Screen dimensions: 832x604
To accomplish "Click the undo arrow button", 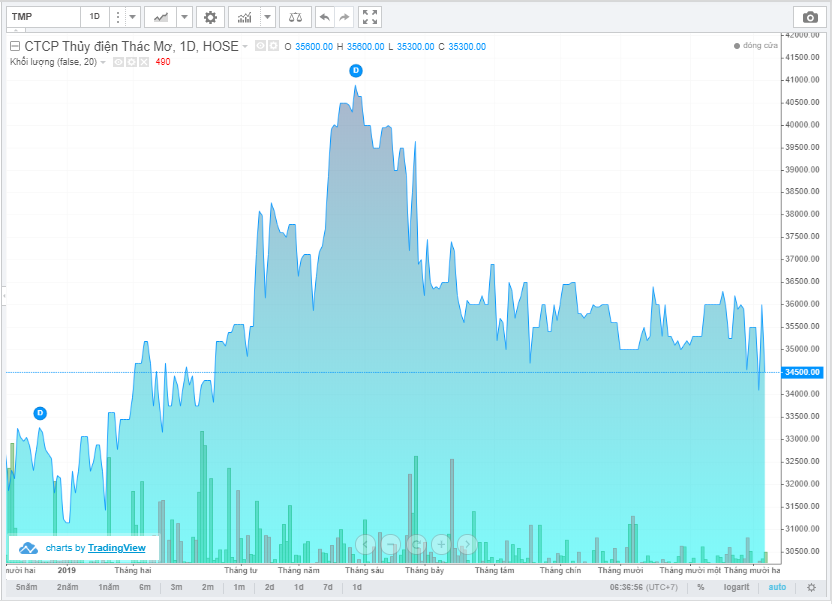I will coord(324,17).
